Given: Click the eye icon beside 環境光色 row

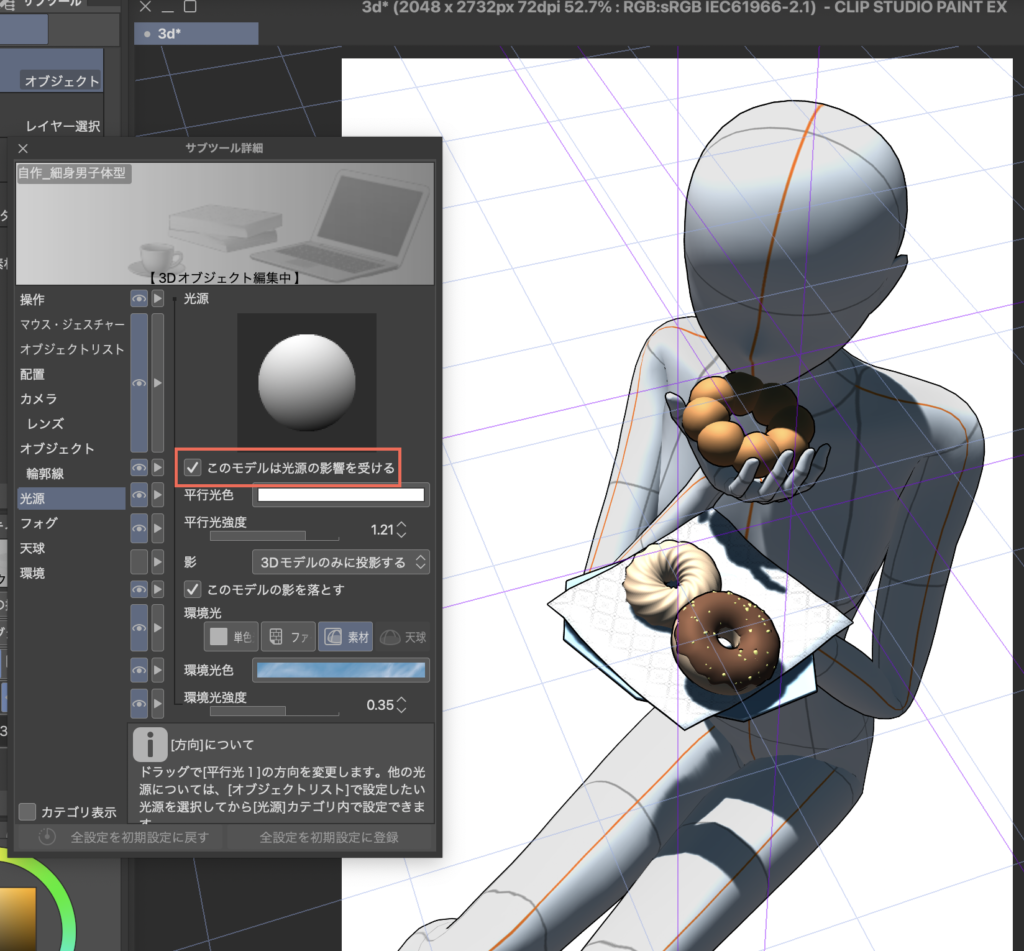Looking at the screenshot, I should [x=139, y=669].
